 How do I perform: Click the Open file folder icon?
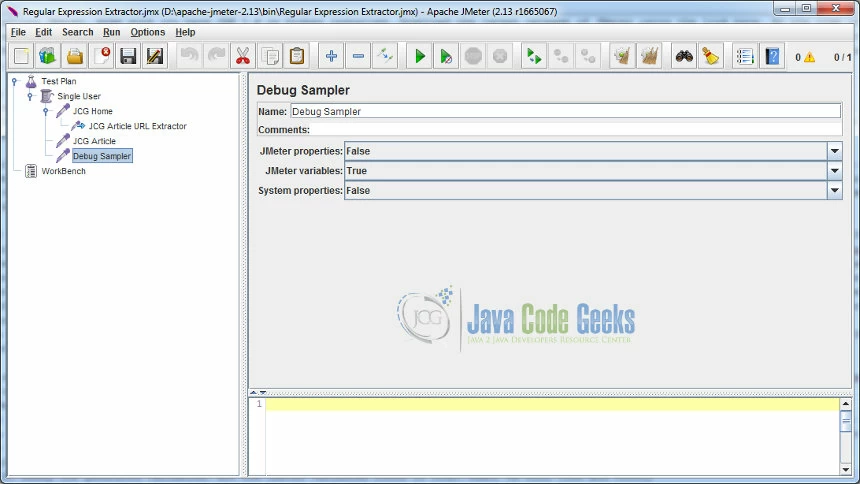(x=75, y=56)
